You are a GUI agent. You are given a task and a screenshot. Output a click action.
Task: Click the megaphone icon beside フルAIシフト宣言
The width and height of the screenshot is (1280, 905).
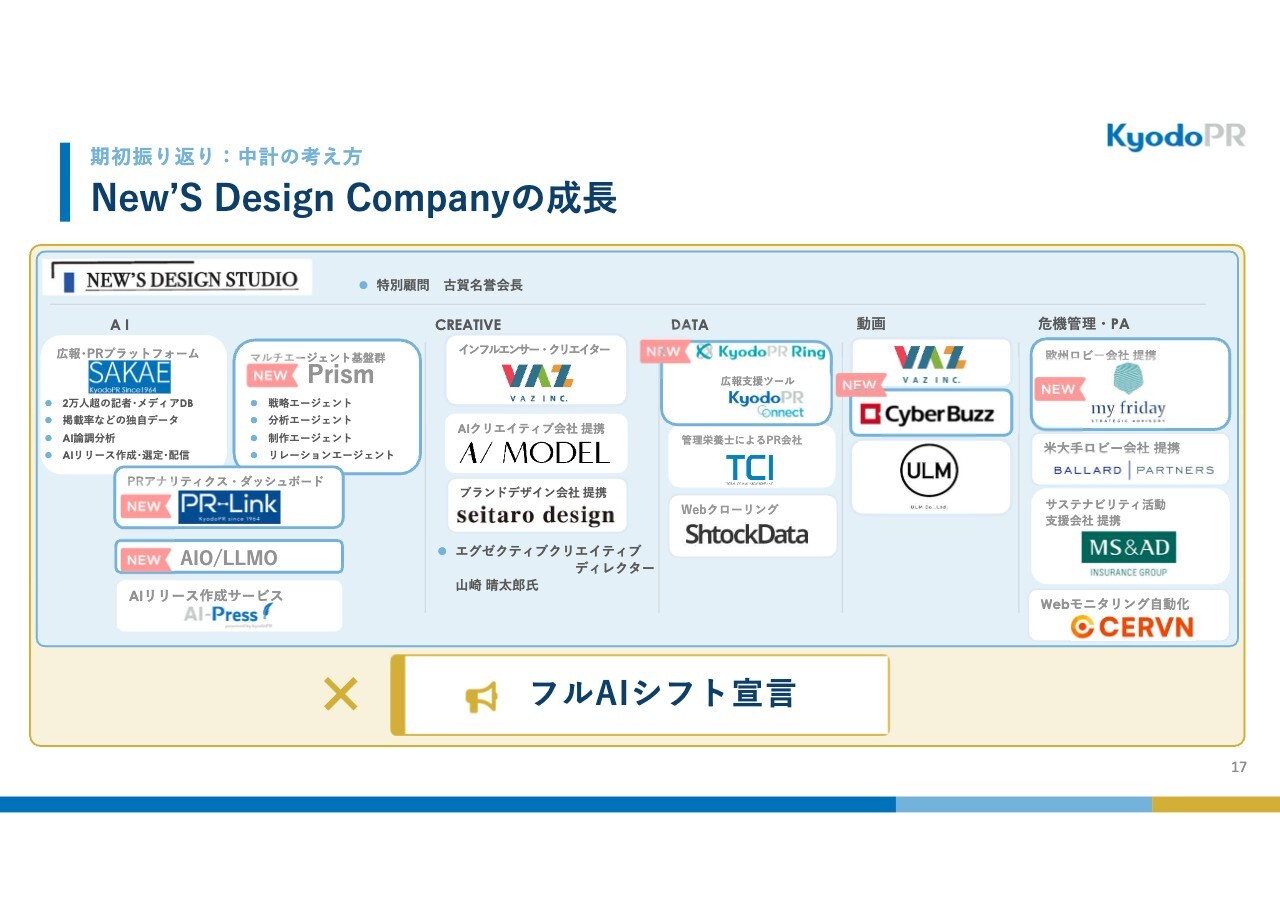point(481,697)
